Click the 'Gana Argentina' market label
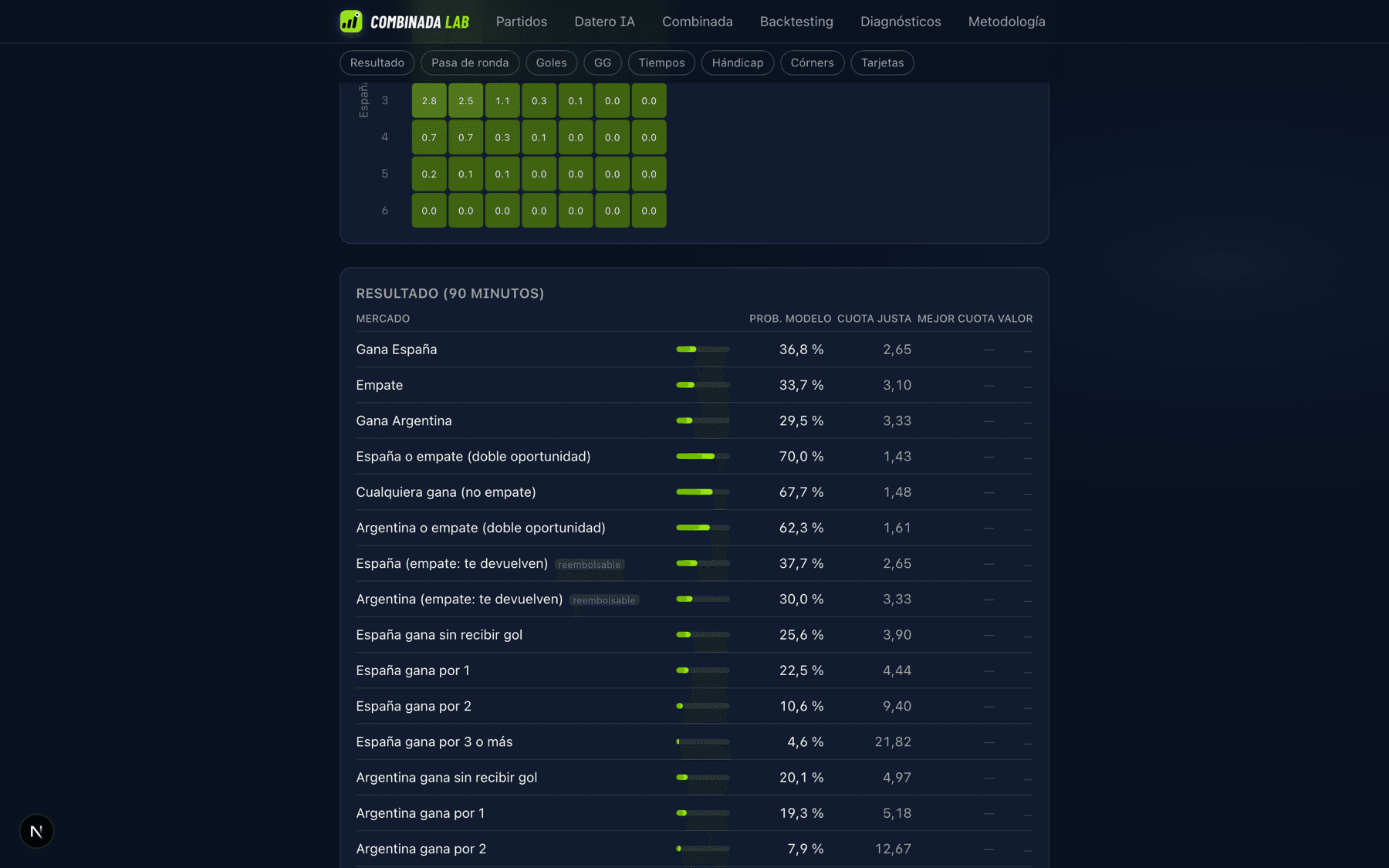This screenshot has height=868, width=1389. [x=404, y=420]
